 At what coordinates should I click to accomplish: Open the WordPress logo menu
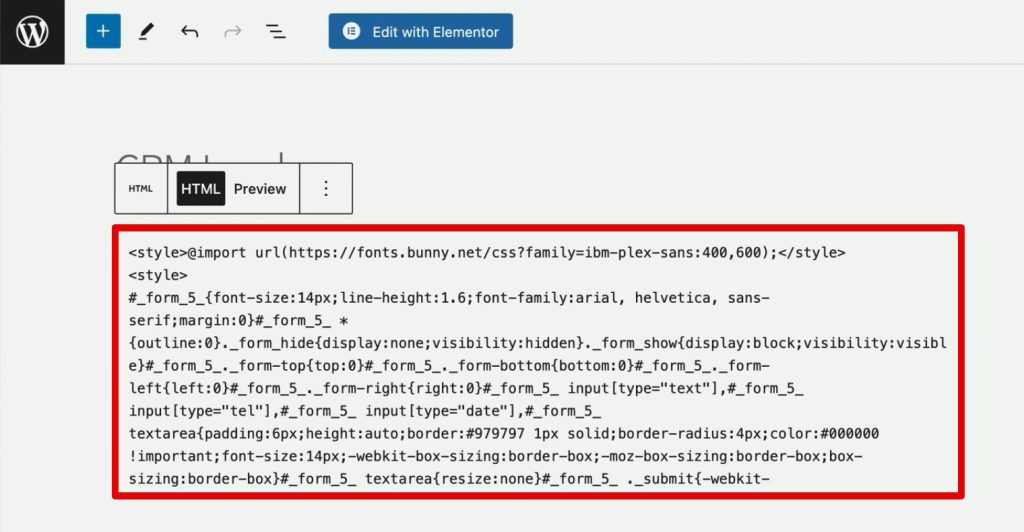(32, 31)
